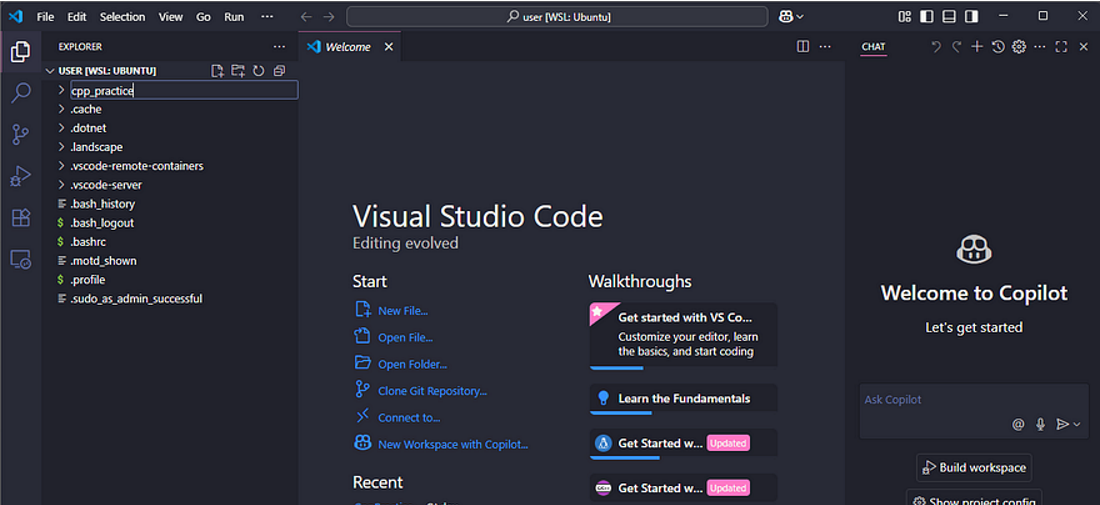Start a new chat with plus icon
The height and width of the screenshot is (505, 1100).
977,47
